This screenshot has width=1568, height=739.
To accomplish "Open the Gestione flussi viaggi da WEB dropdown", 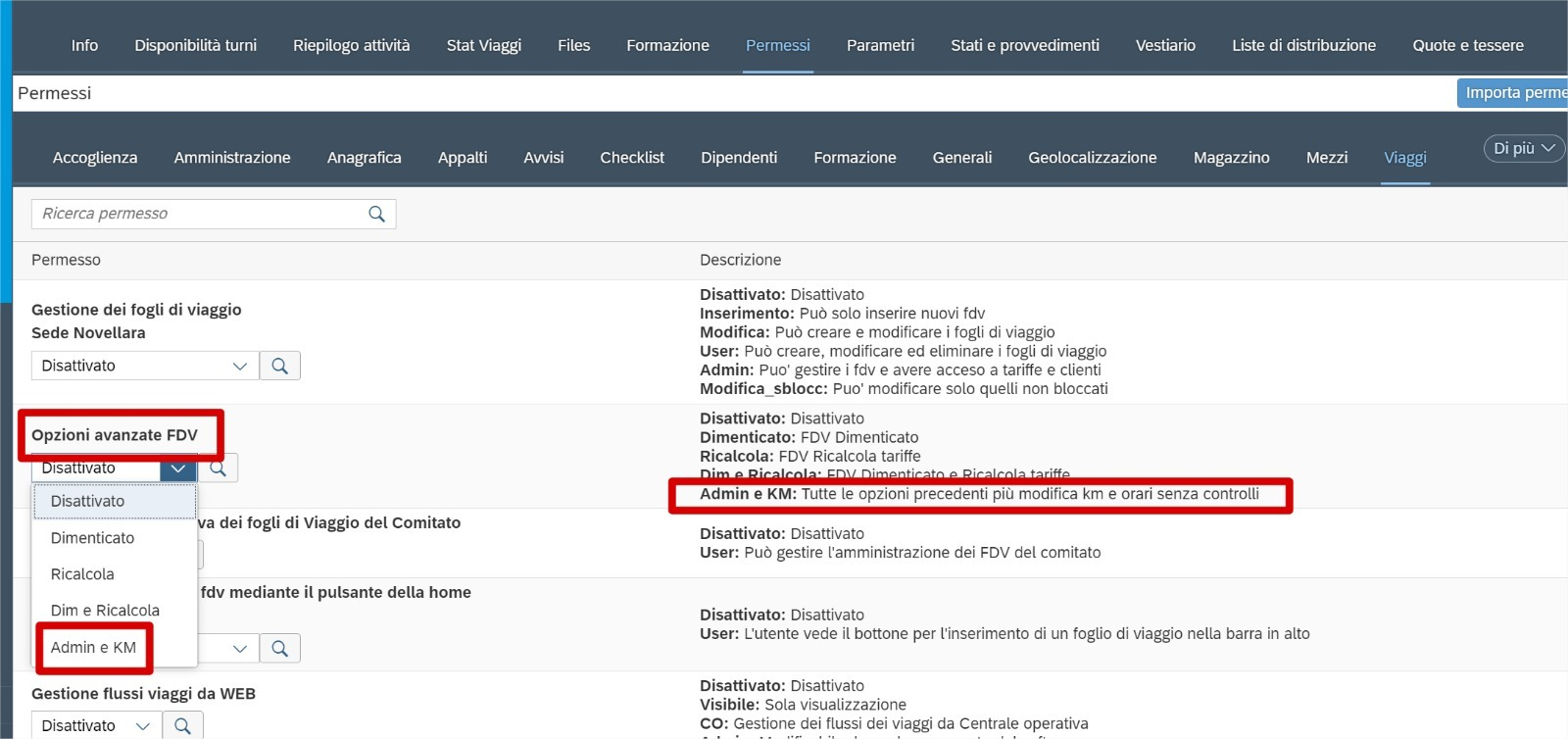I will [96, 725].
